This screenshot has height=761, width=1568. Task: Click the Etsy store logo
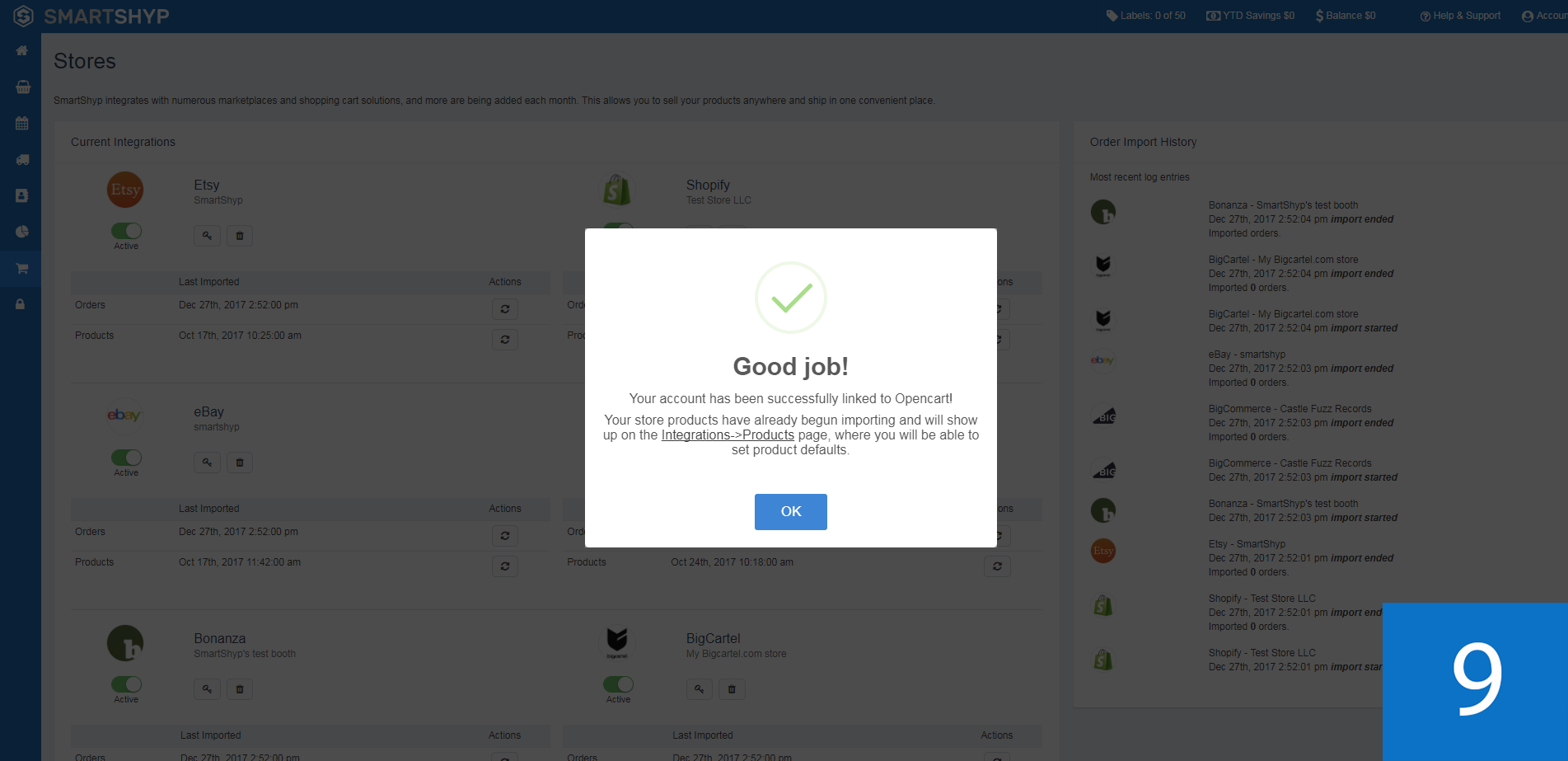point(125,190)
